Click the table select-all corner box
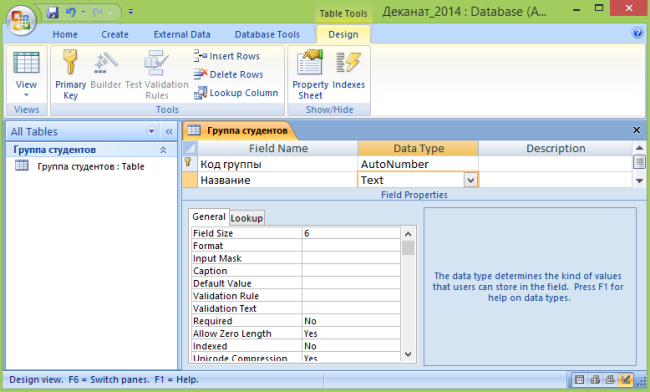 (x=190, y=148)
